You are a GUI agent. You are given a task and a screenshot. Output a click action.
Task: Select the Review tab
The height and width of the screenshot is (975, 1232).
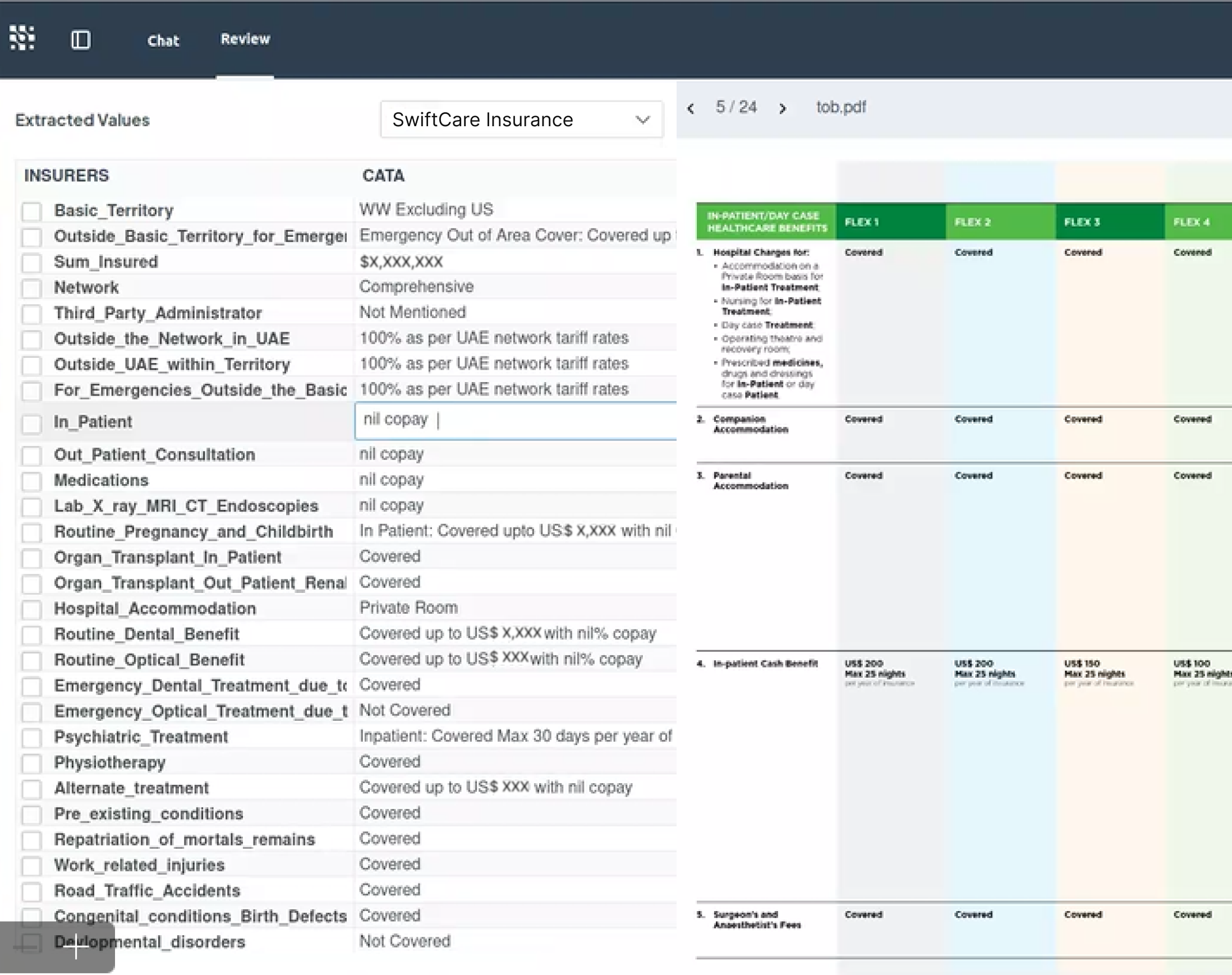coord(245,39)
